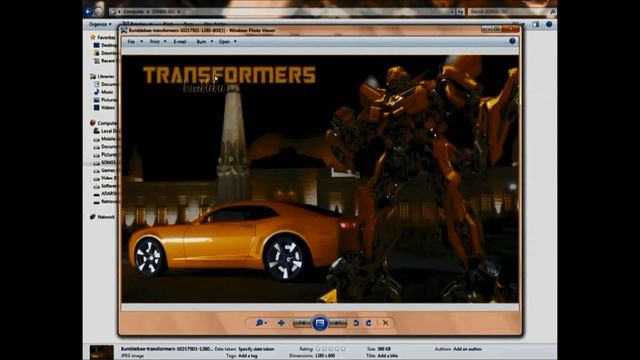Click the Pictures library icon
640x360 pixels.
pos(97,100)
